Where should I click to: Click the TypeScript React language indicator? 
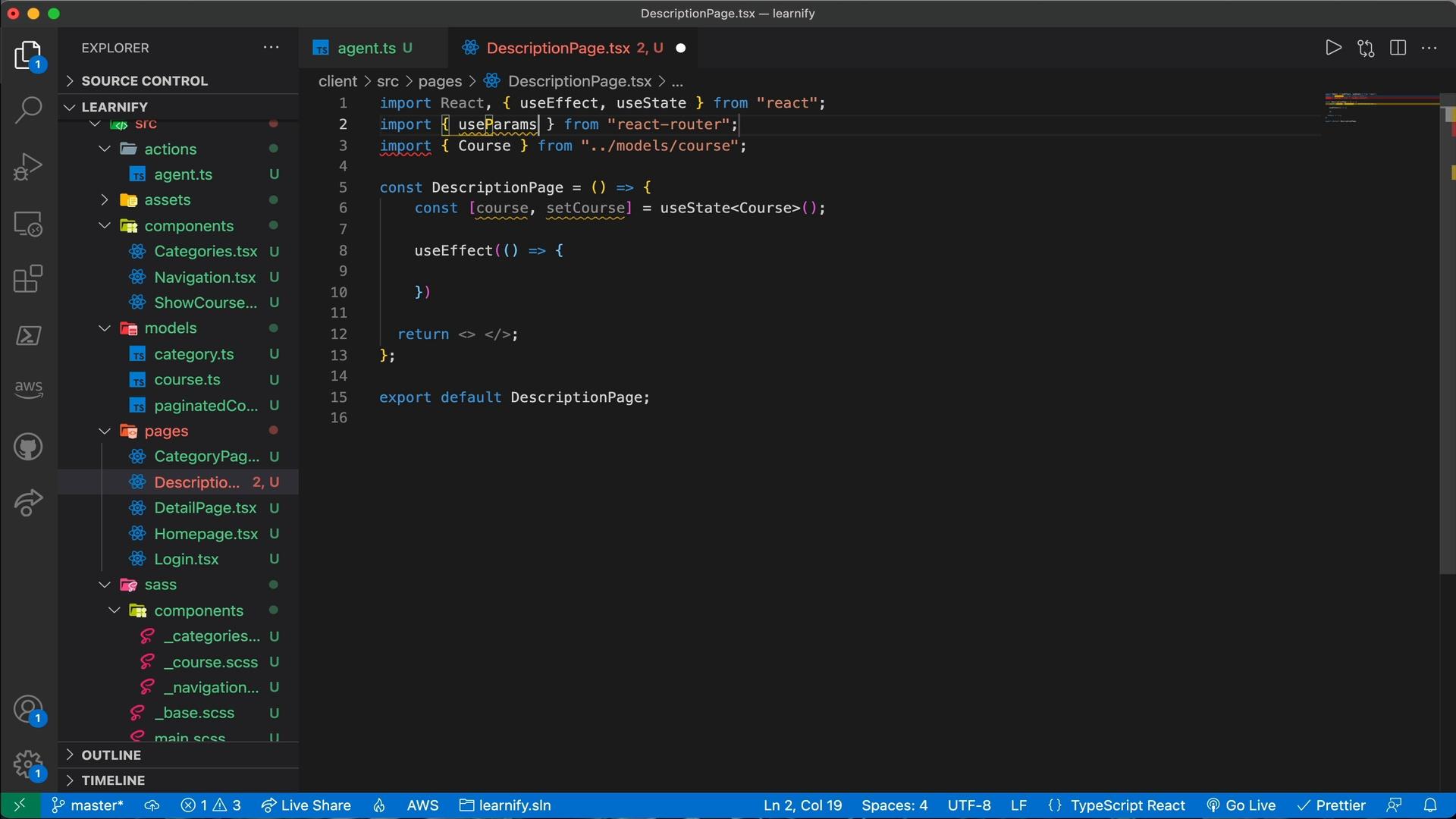coord(1128,805)
